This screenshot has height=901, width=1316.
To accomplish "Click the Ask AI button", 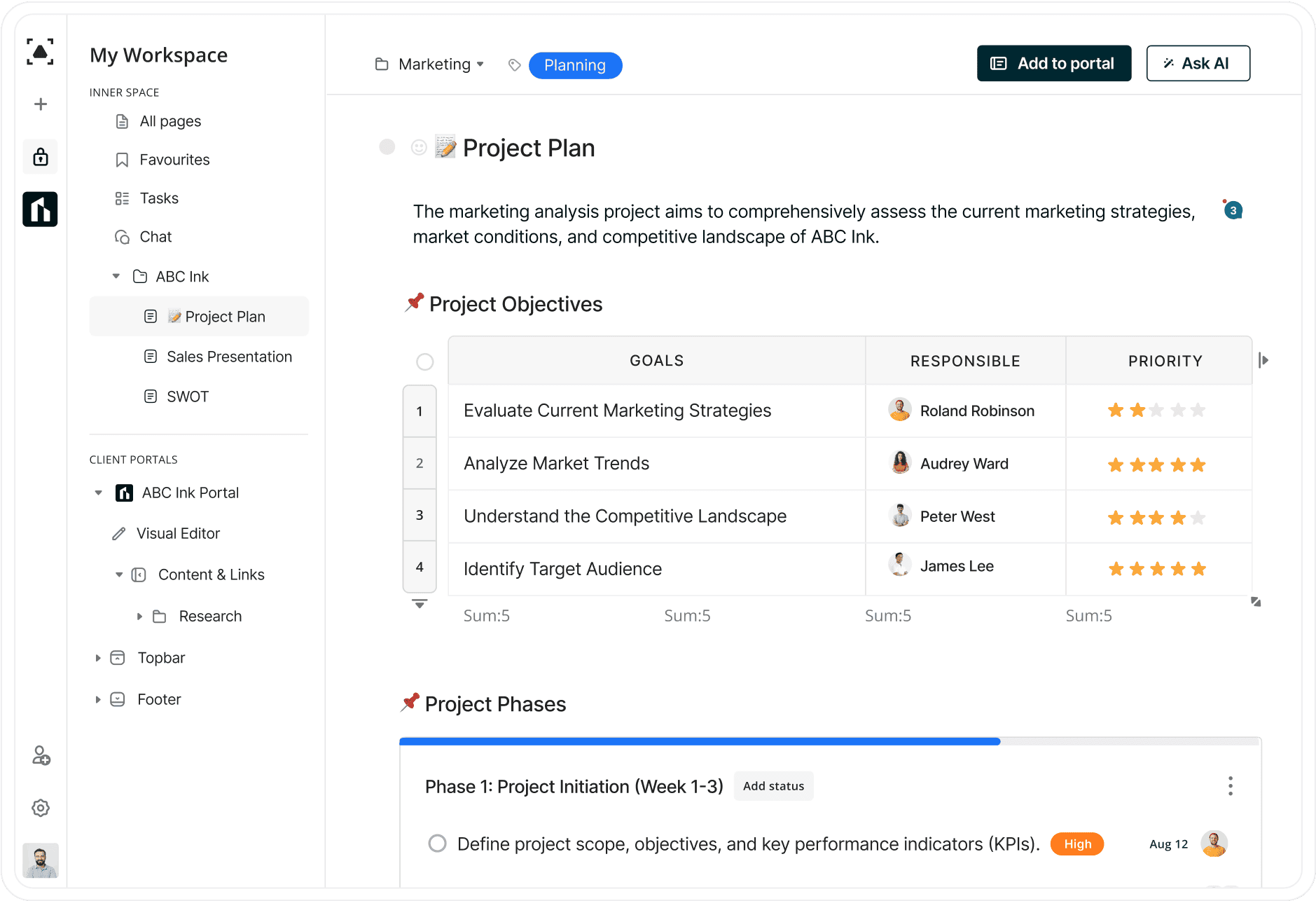I will (1198, 63).
